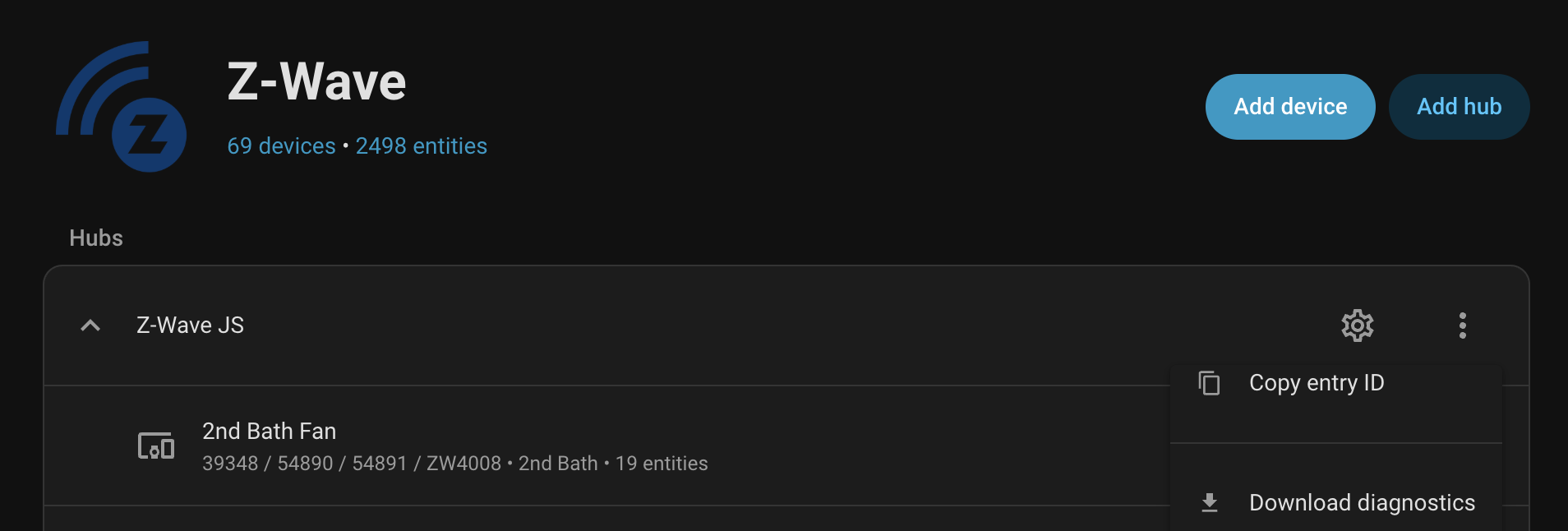Click the Z-Wave JS hub name
Image resolution: width=1568 pixels, height=531 pixels.
(x=190, y=326)
